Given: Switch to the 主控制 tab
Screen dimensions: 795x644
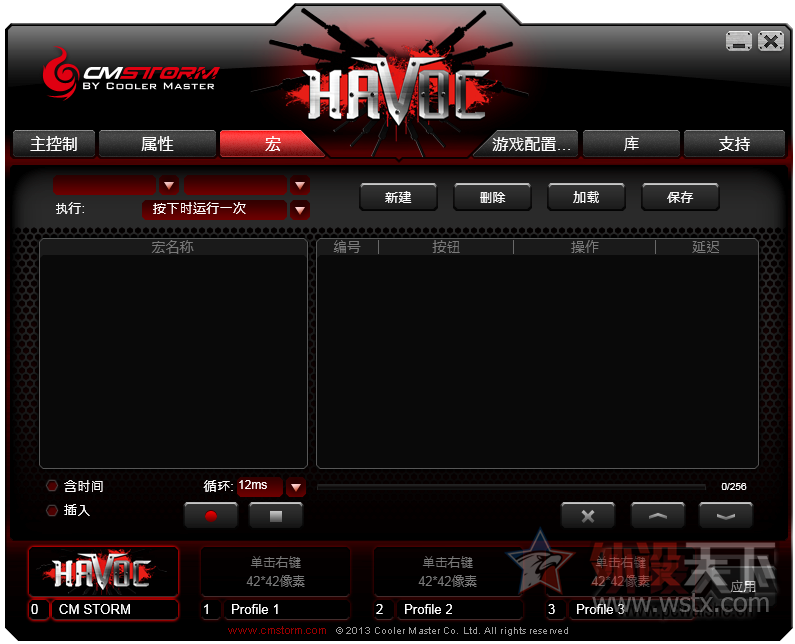Looking at the screenshot, I should (54, 144).
